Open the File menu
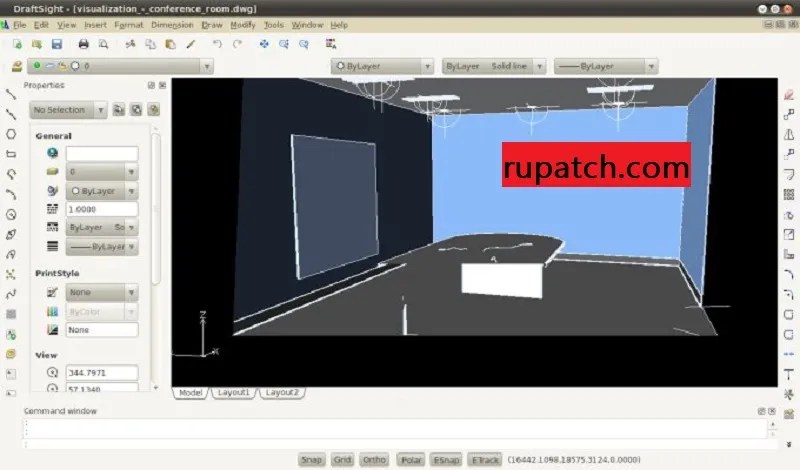 [x=19, y=25]
